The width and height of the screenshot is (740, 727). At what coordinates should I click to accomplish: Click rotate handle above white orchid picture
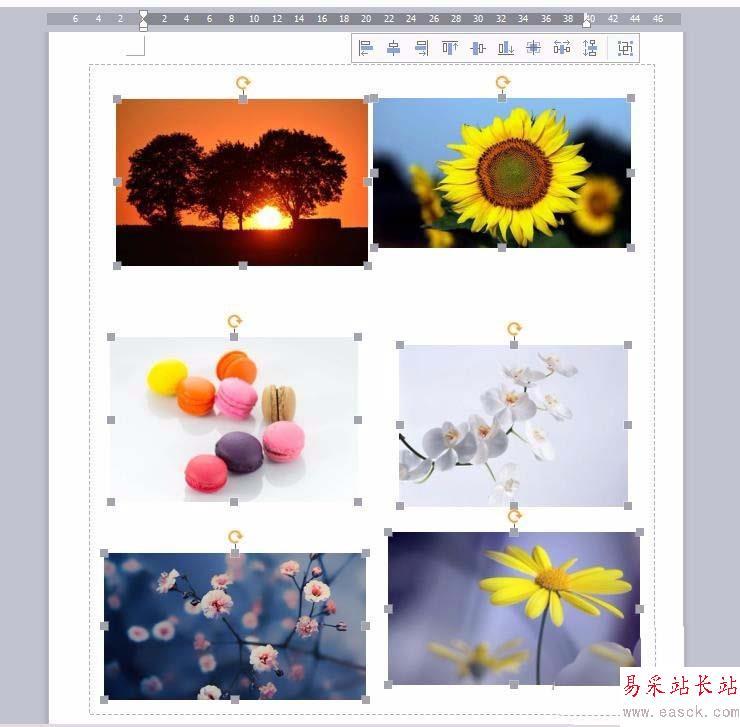point(514,329)
